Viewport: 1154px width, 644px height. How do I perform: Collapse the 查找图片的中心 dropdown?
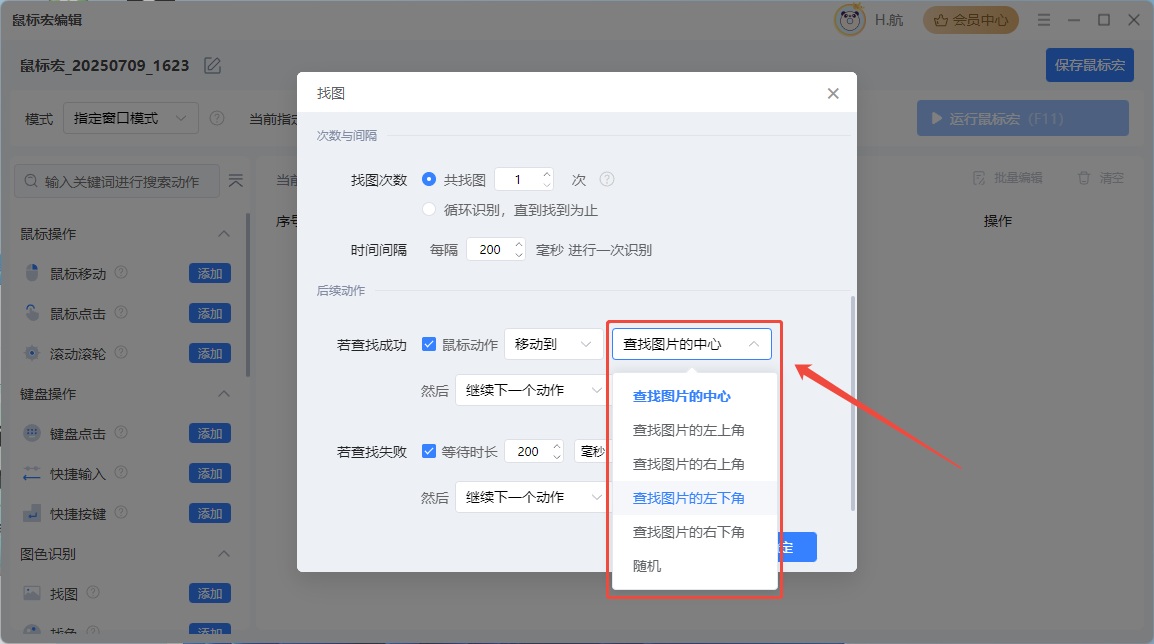coord(692,344)
